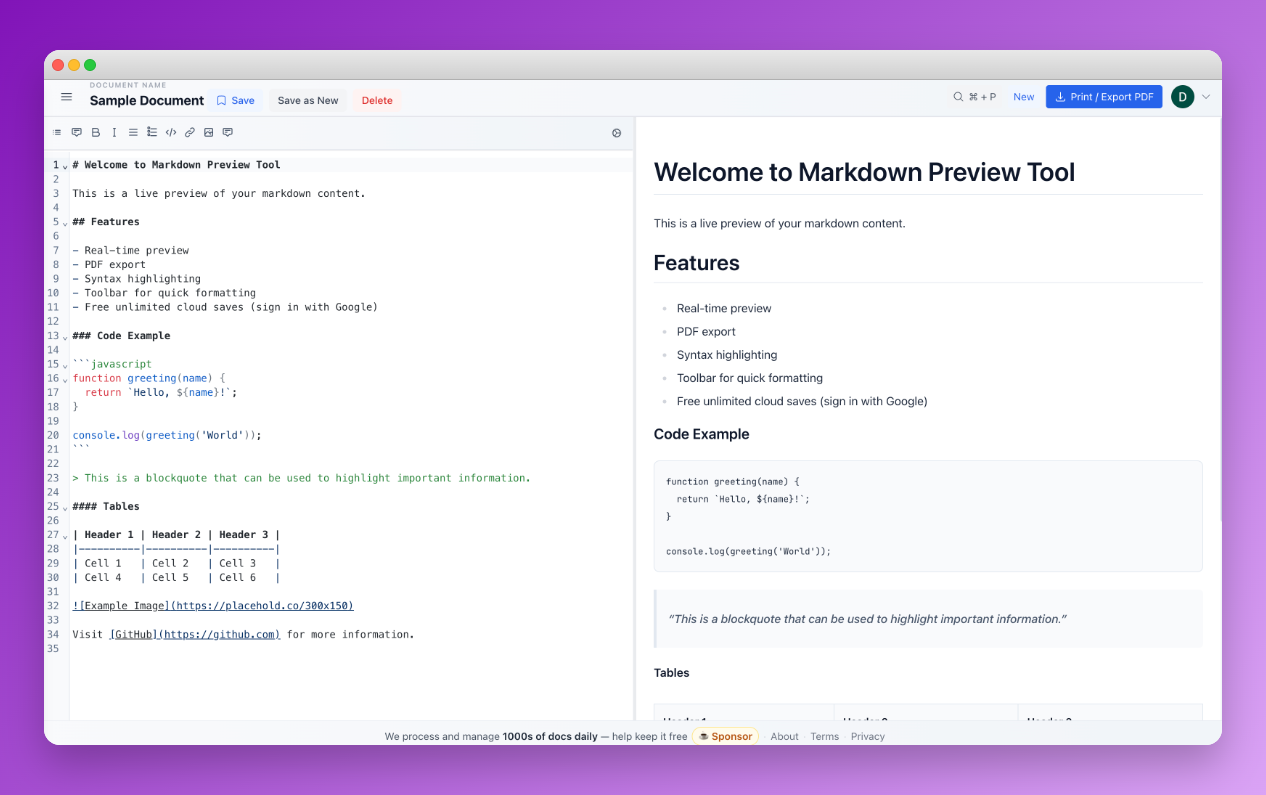Open the D user avatar

click(1182, 97)
